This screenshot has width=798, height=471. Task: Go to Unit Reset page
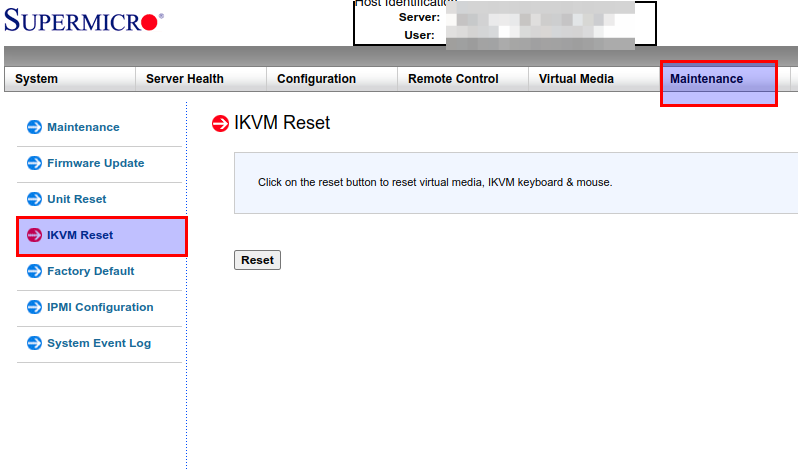pos(77,199)
